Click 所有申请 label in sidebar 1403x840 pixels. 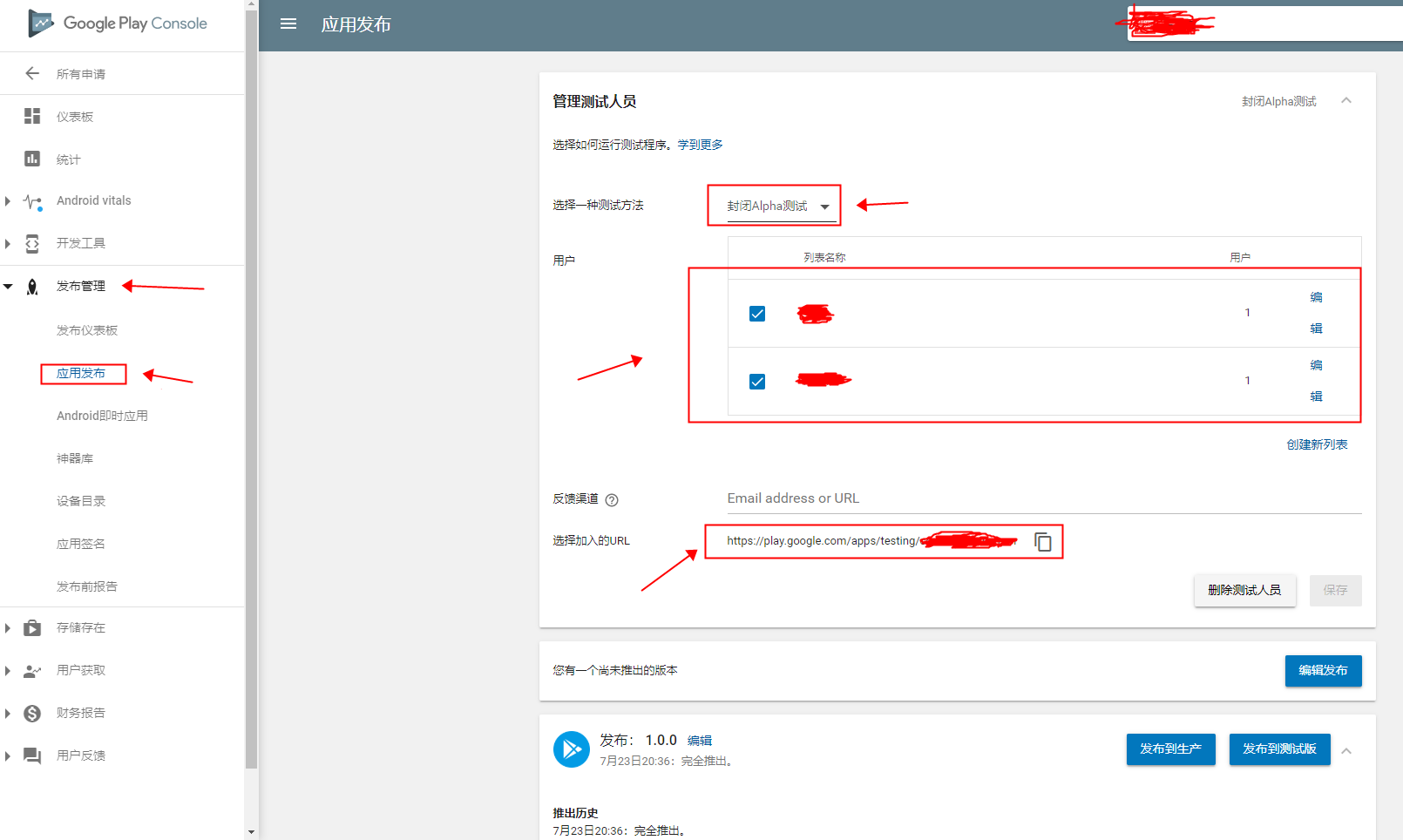pyautogui.click(x=81, y=74)
